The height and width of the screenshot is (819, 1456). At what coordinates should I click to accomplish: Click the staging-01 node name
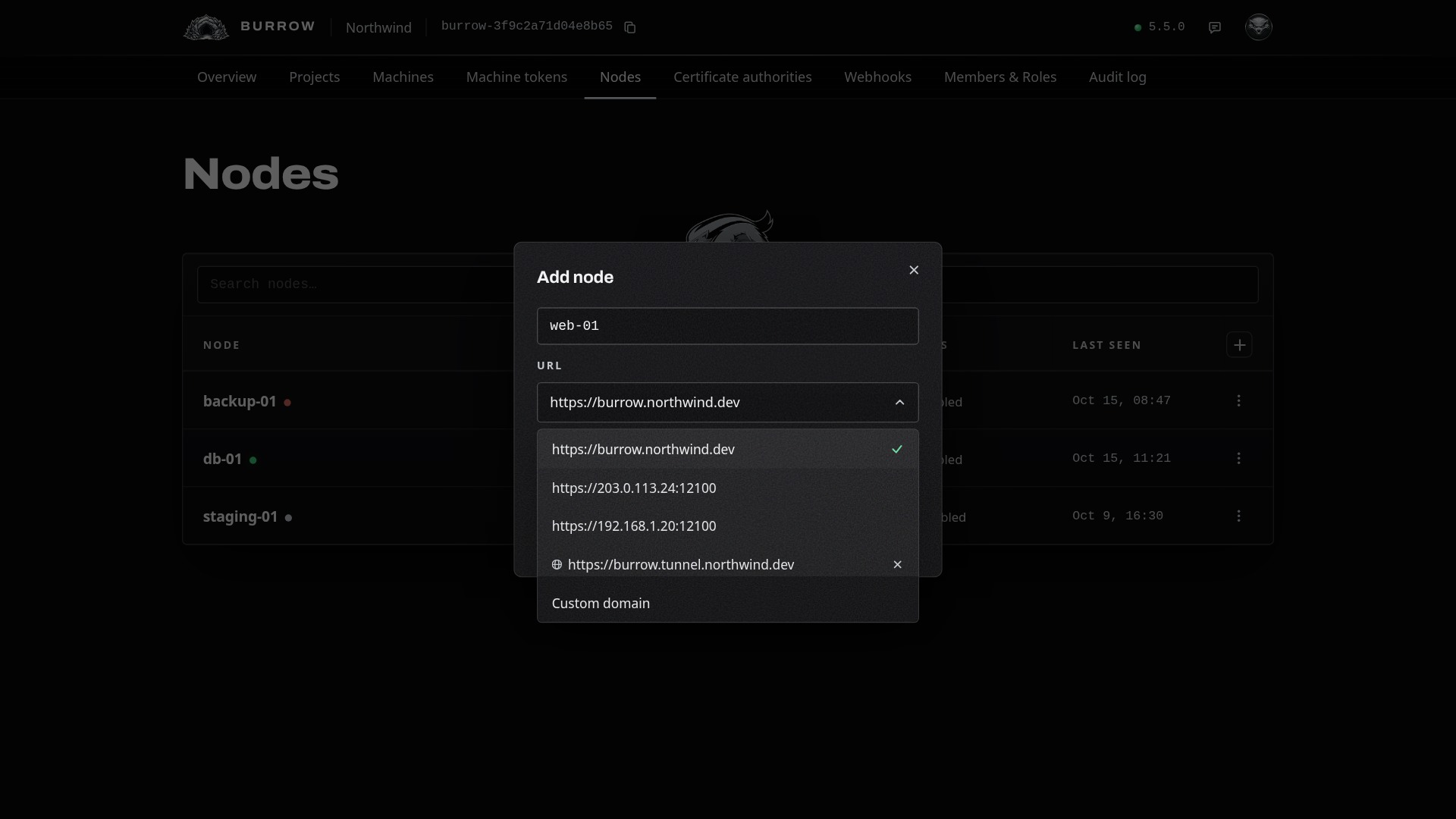240,516
